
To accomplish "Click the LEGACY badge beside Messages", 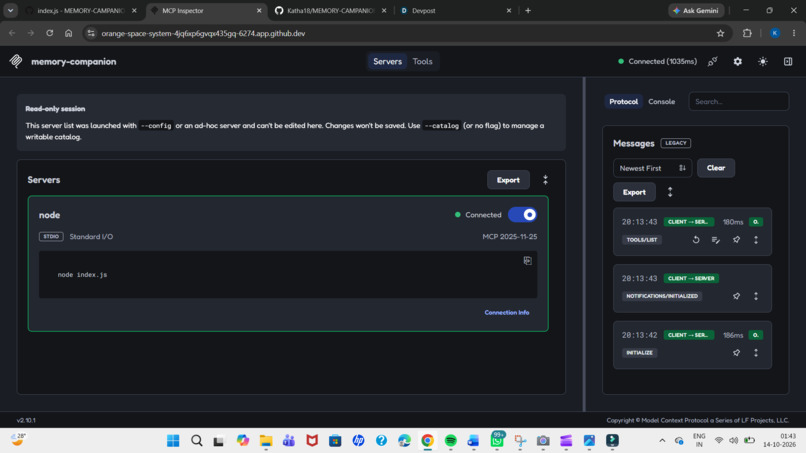I will pyautogui.click(x=675, y=143).
